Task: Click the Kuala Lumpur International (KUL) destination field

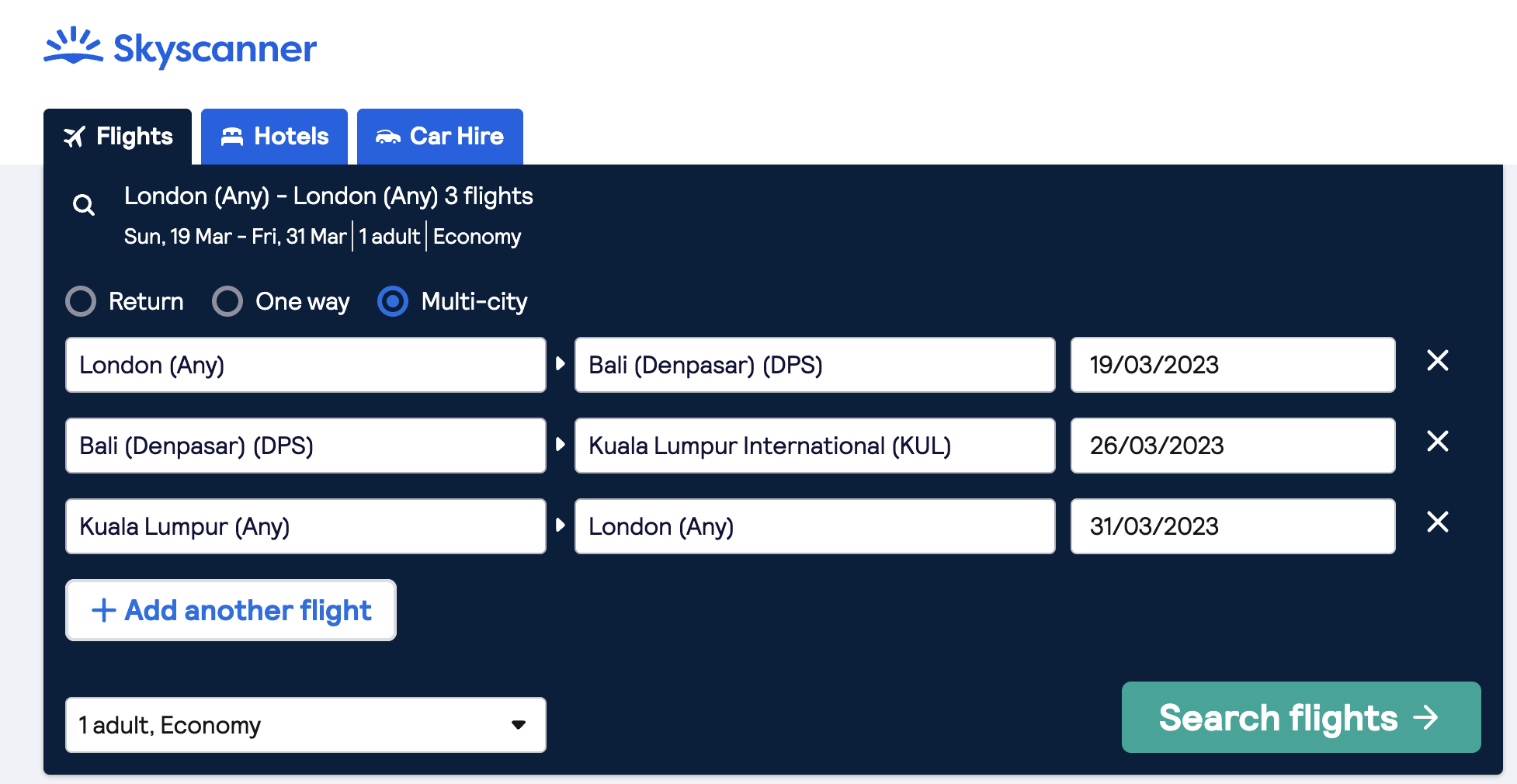Action: (814, 446)
